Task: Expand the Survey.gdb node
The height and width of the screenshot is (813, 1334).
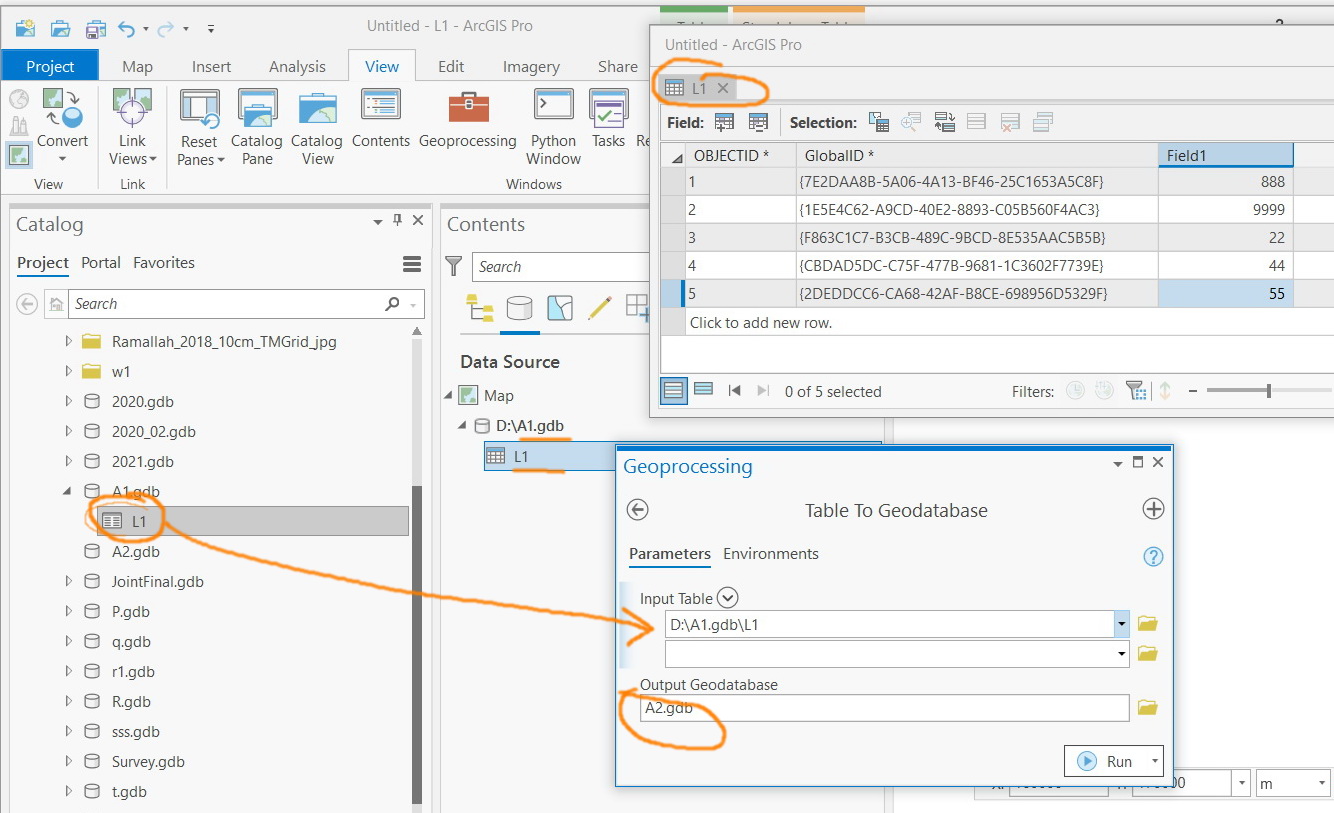Action: pos(69,761)
